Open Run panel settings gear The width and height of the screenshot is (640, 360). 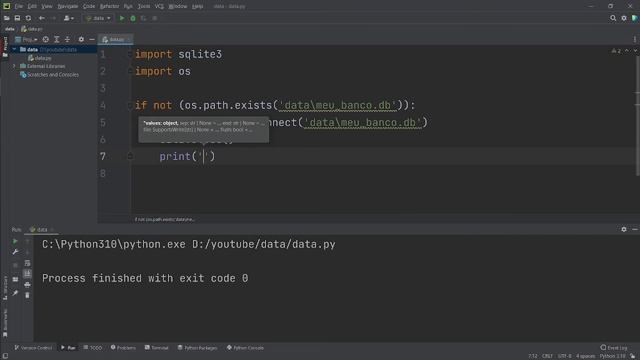point(624,229)
